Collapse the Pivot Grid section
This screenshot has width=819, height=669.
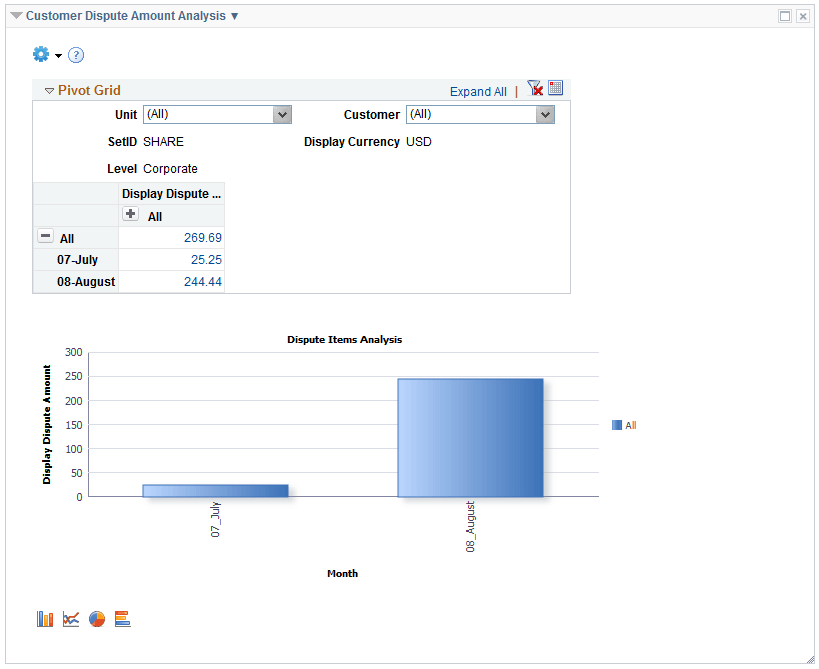pos(48,89)
